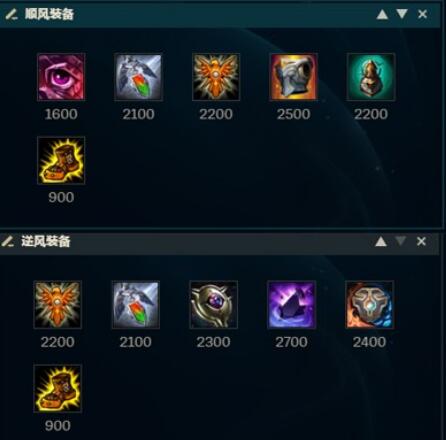Click the winged shield item in 顺风装备
The image size is (446, 440).
click(138, 77)
